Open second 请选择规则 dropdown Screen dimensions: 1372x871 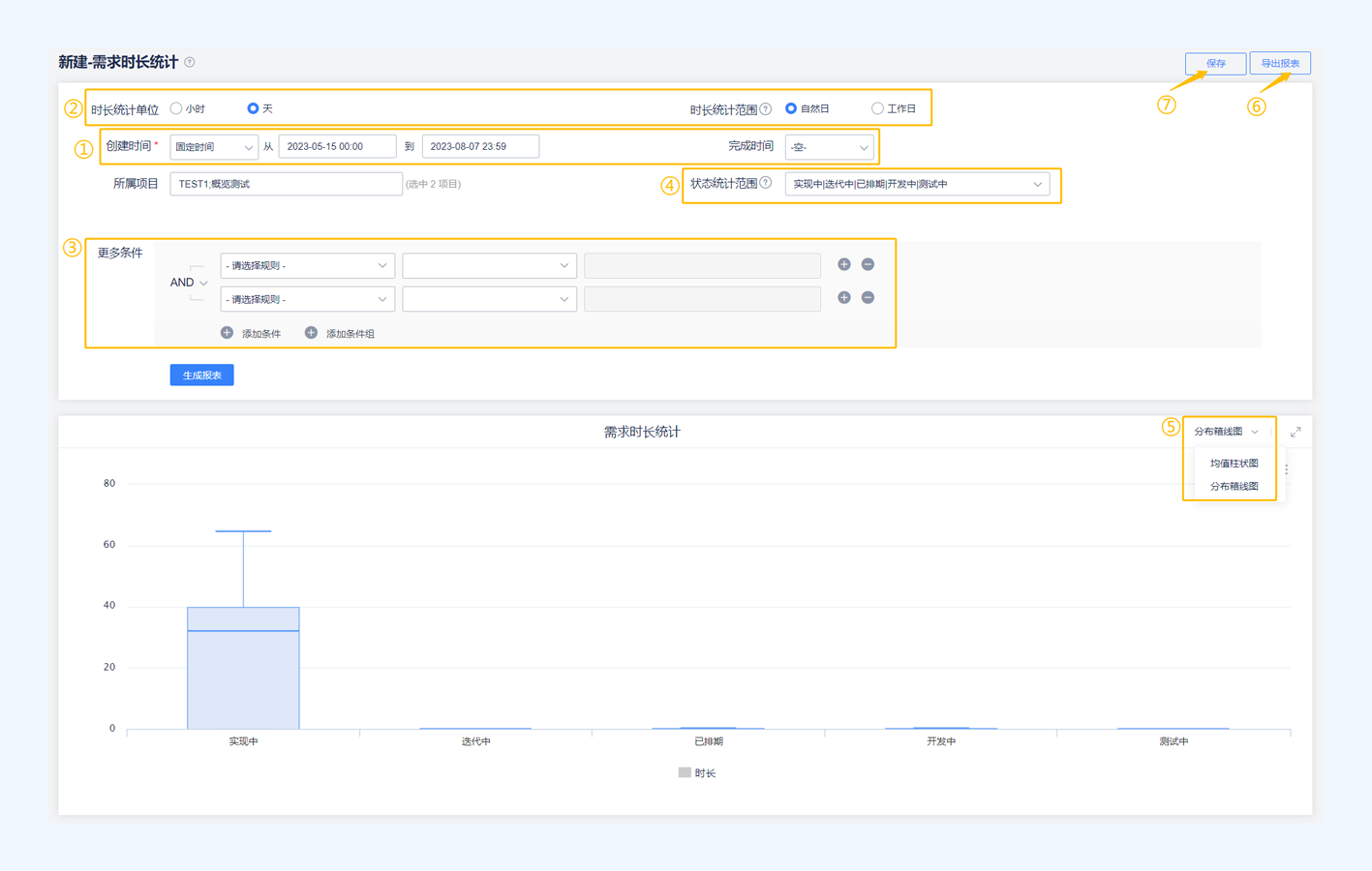307,299
